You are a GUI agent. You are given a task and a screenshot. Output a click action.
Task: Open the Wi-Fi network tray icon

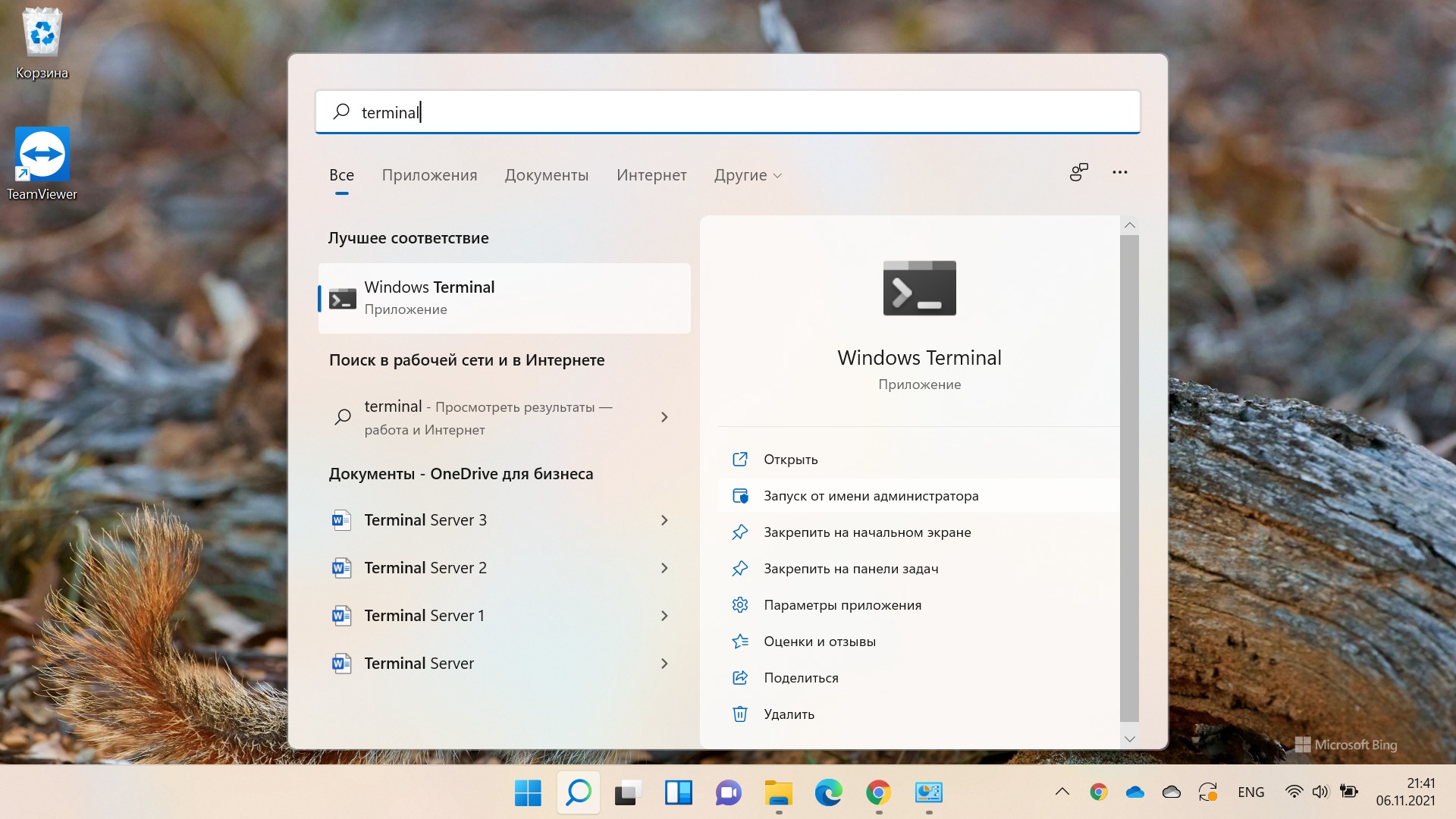click(x=1294, y=792)
